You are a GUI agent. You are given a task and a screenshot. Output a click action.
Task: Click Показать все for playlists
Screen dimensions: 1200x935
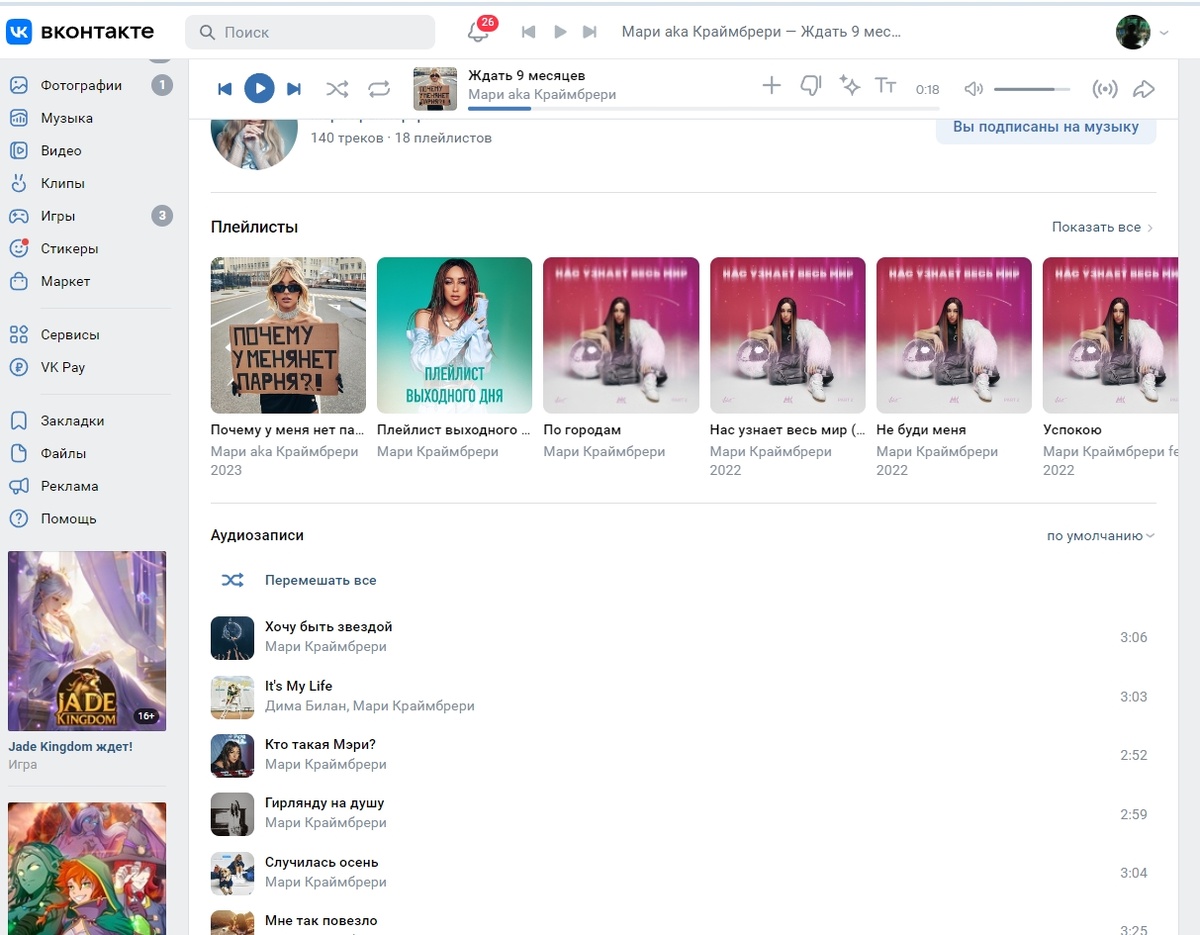tap(1102, 227)
